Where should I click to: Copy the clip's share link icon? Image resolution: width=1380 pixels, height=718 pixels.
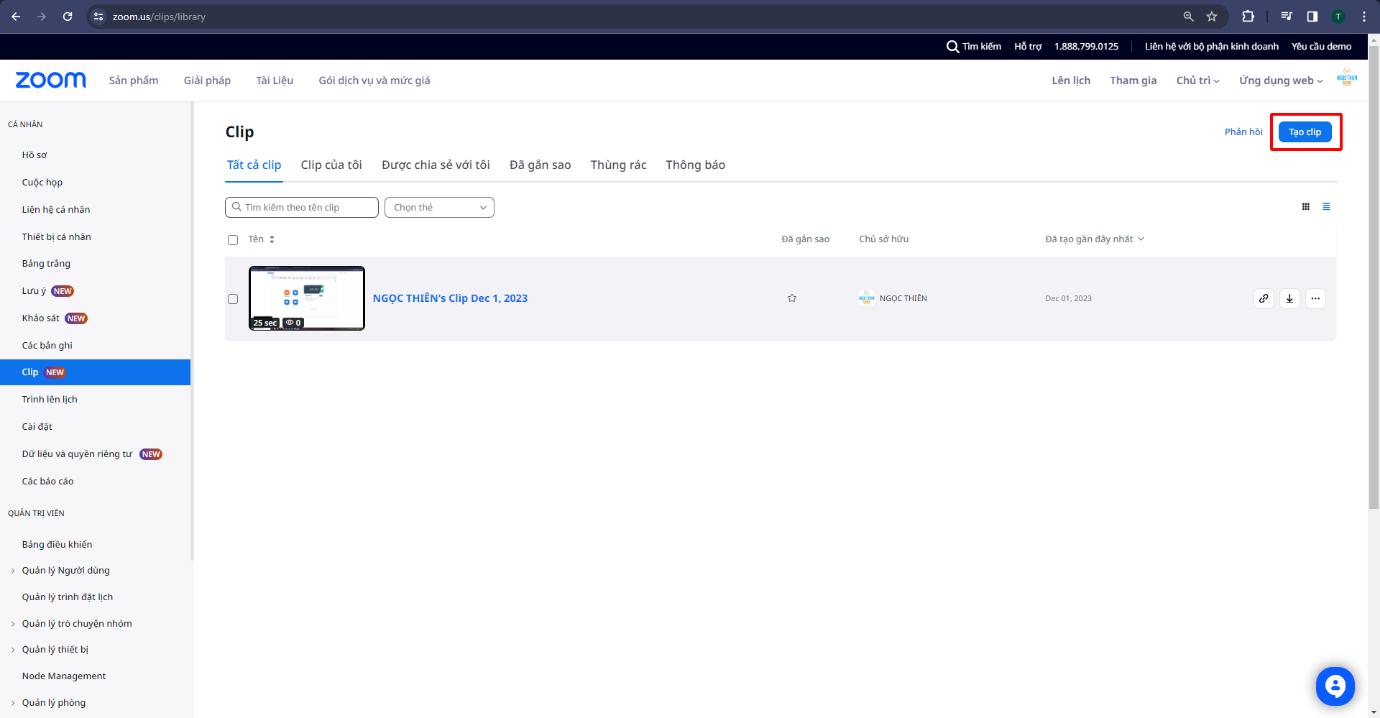click(x=1264, y=298)
